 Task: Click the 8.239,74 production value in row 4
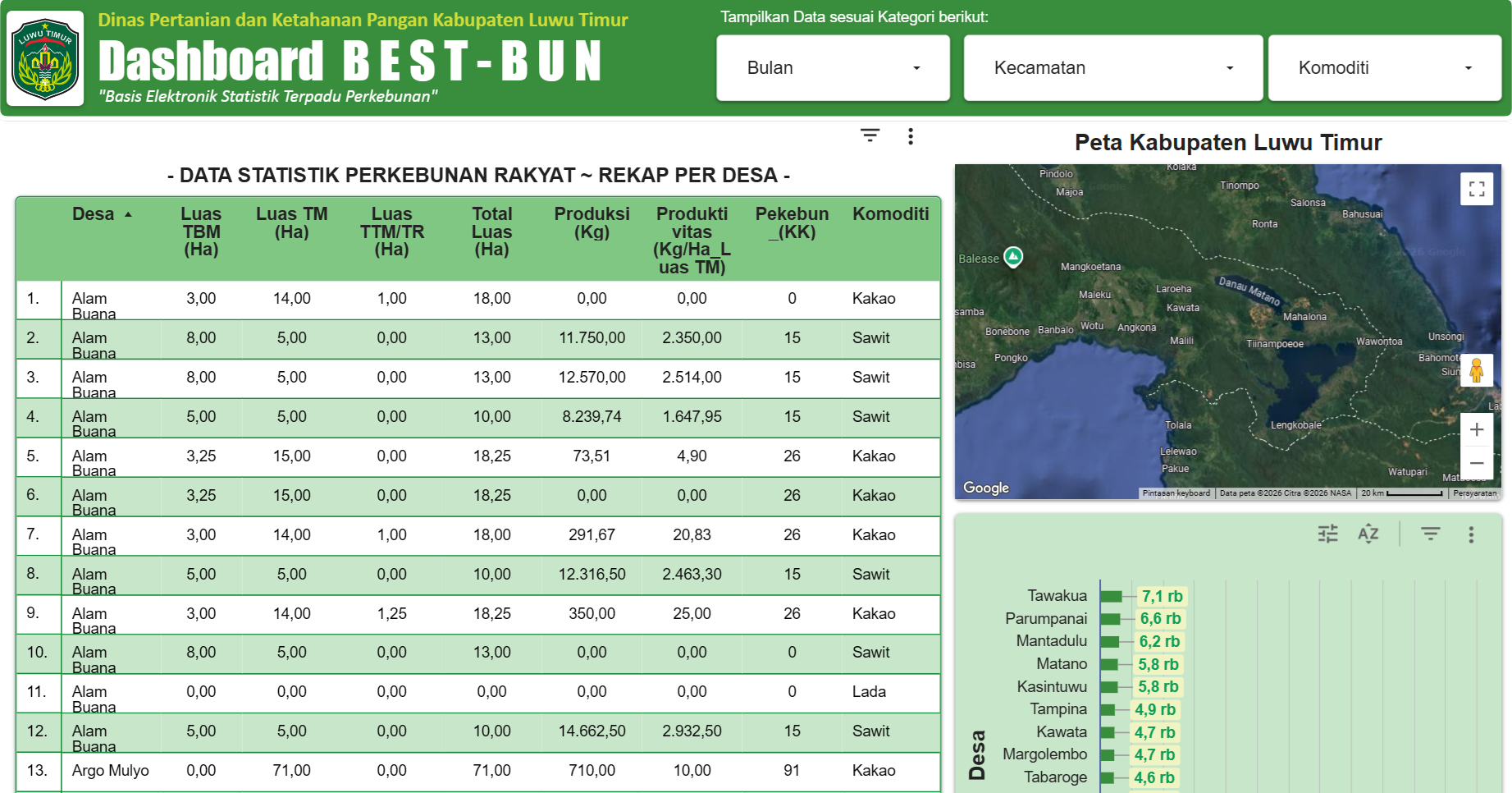pos(592,417)
